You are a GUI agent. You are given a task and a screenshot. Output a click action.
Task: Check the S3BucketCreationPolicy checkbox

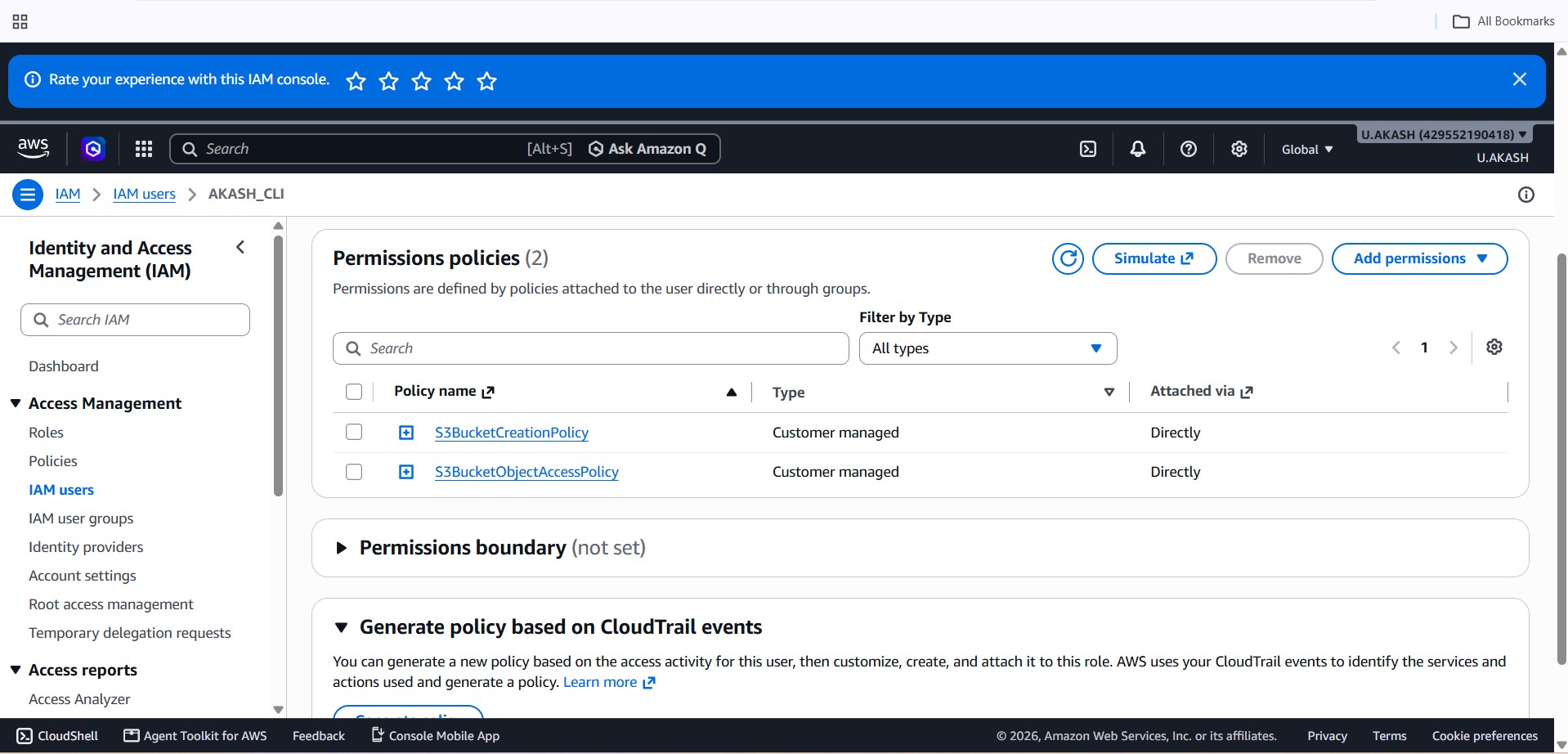354,432
